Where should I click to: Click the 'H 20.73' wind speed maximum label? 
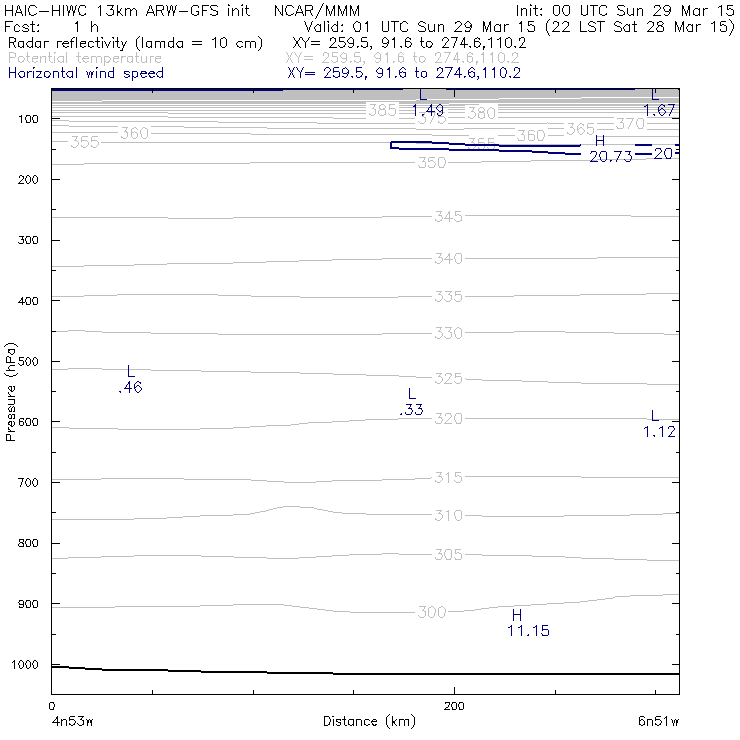click(611, 149)
